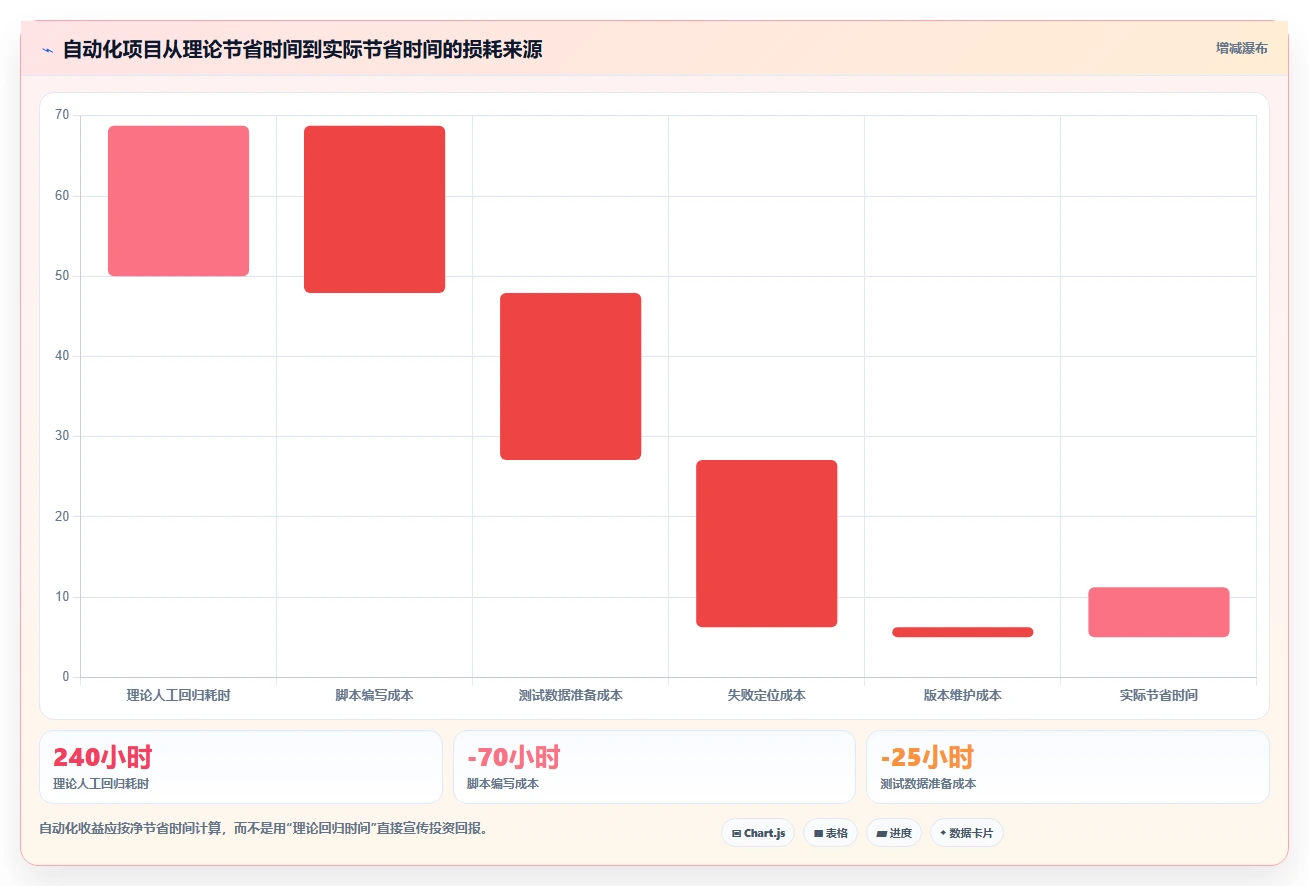Screen dimensions: 1309x886
Task: Click the y-axis value 20
Action: pyautogui.click(x=62, y=517)
